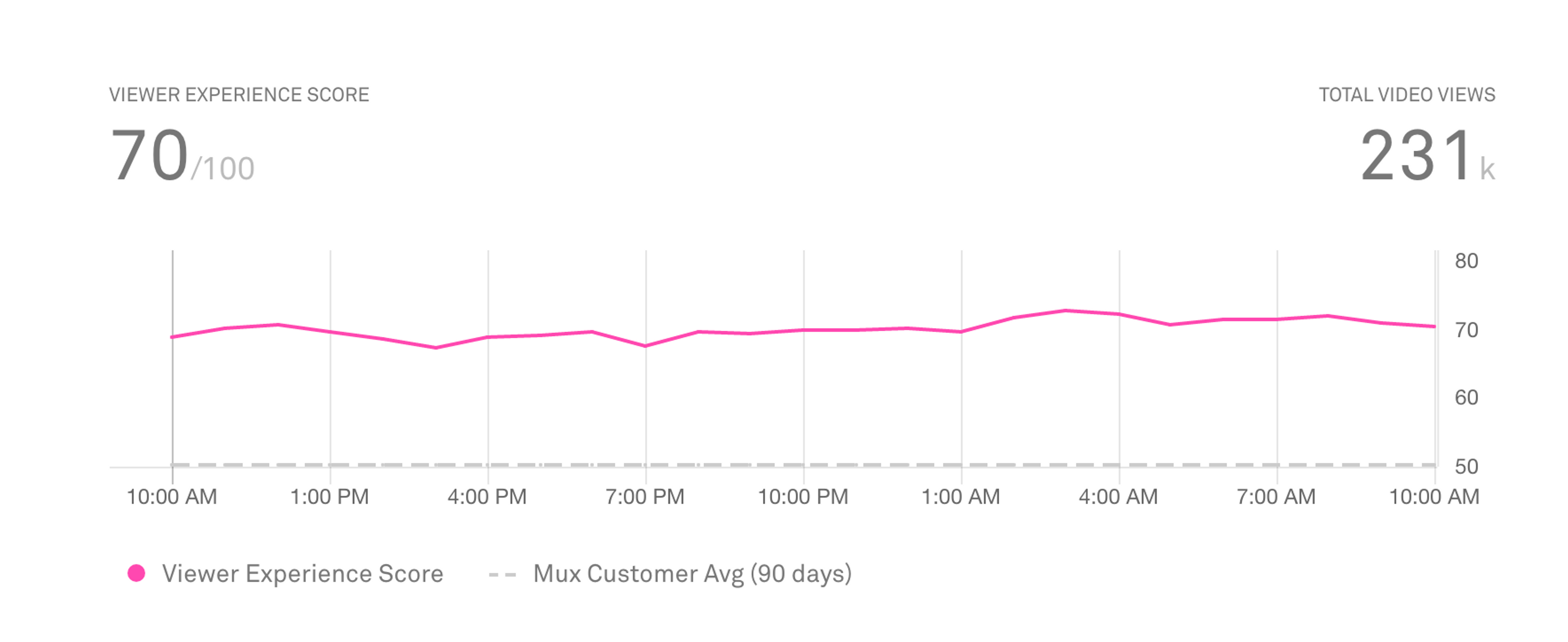
Task: Click the 10:00 PM time axis label
Action: pyautogui.click(x=803, y=497)
